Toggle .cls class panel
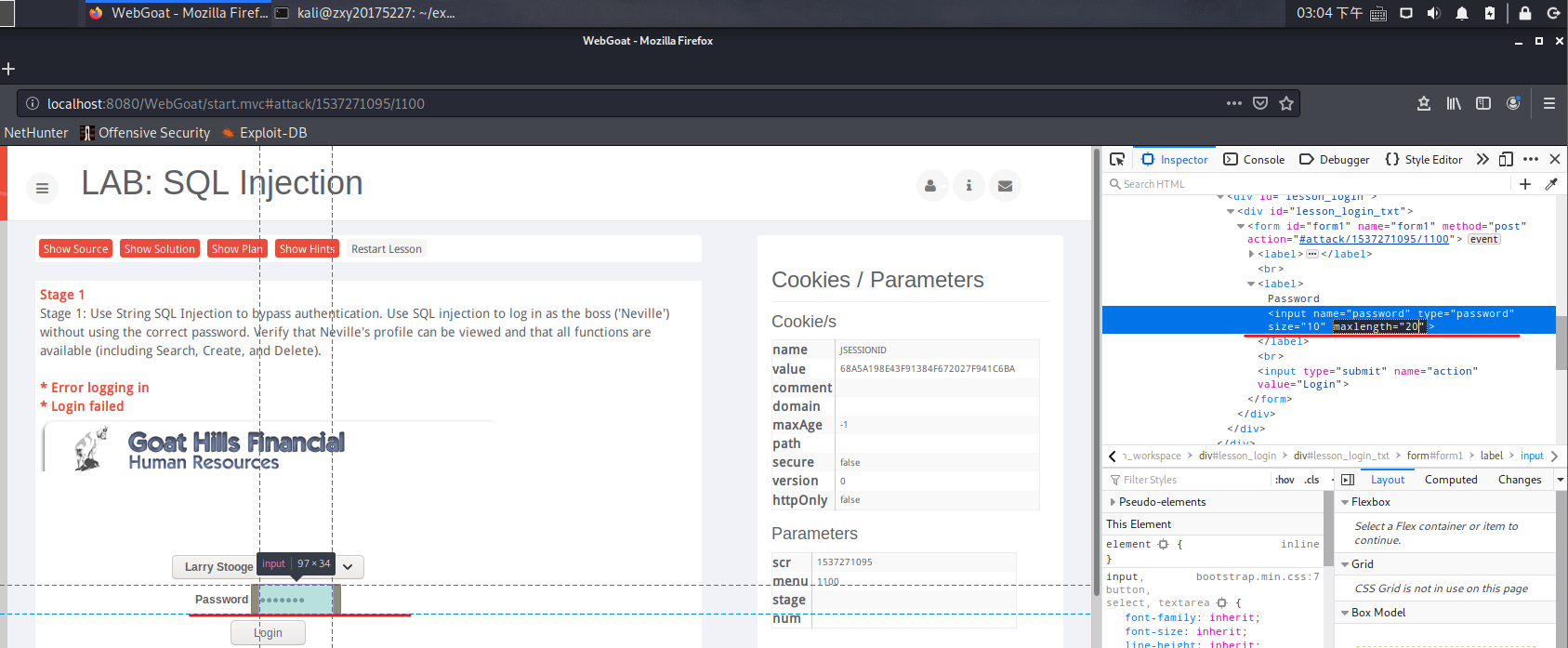 [x=1311, y=480]
